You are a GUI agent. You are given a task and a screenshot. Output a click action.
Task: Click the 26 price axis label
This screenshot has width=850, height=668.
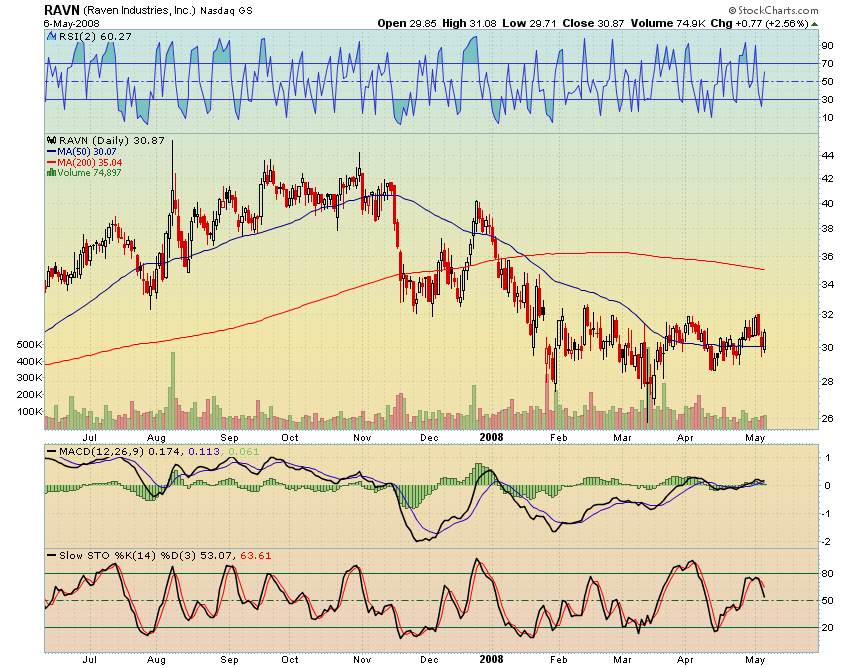click(827, 419)
